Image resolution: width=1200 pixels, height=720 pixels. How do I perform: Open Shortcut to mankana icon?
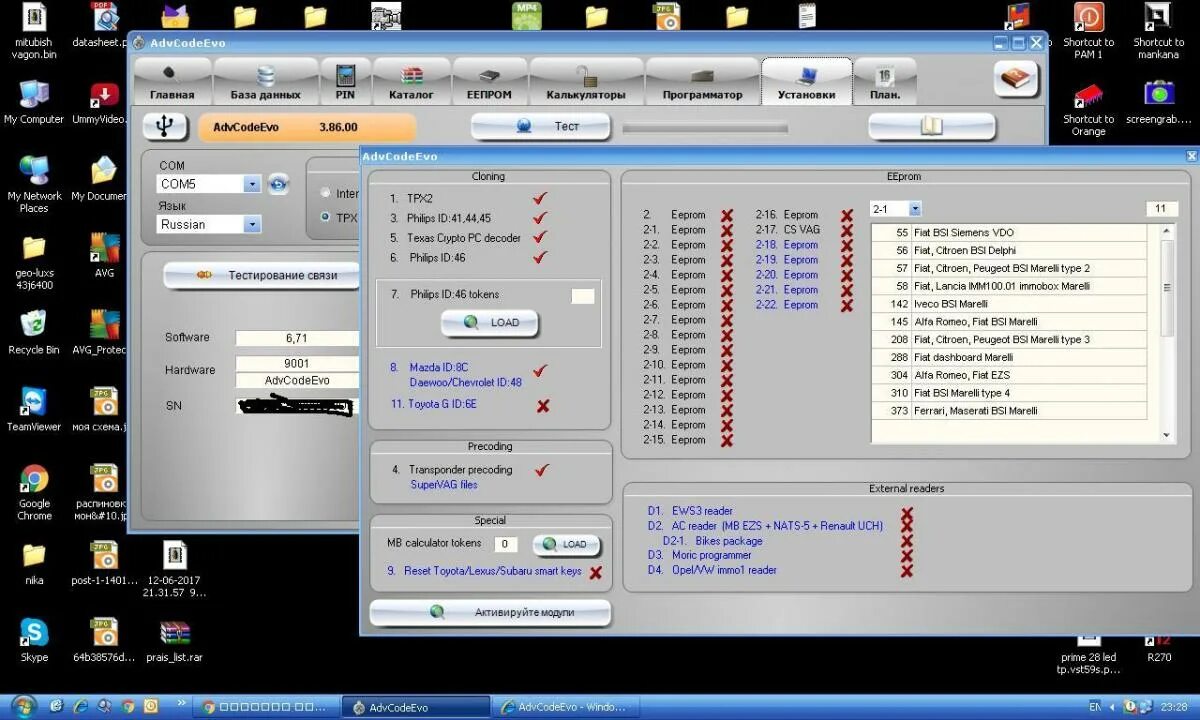coord(1158,30)
